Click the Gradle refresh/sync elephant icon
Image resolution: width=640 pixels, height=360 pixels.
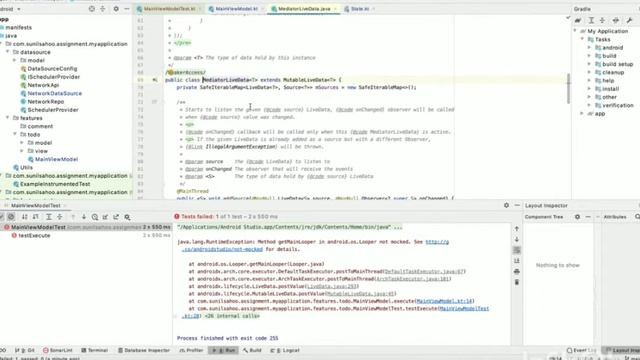tap(578, 20)
